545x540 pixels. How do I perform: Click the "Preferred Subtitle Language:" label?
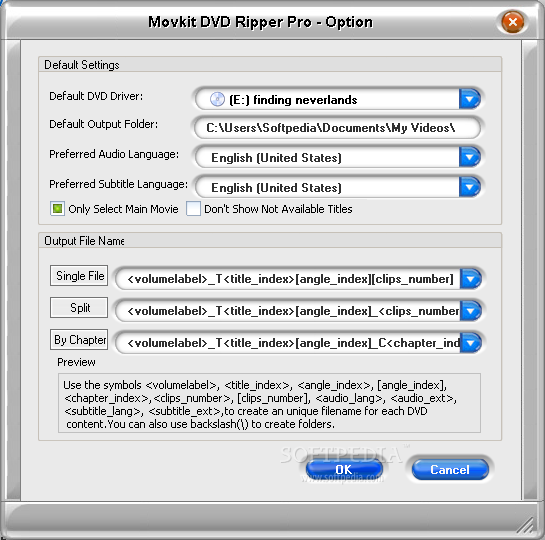click(x=119, y=184)
